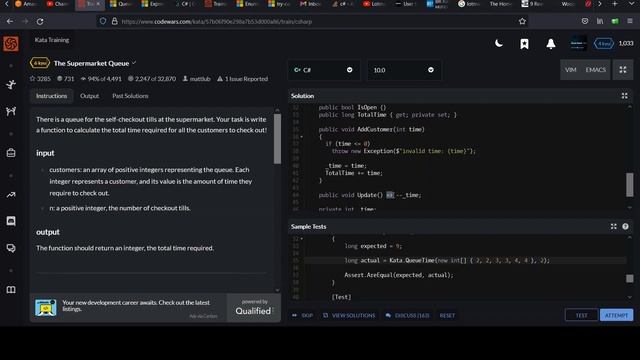
Task: Open the Qualified career listings ad
Action: 155,307
